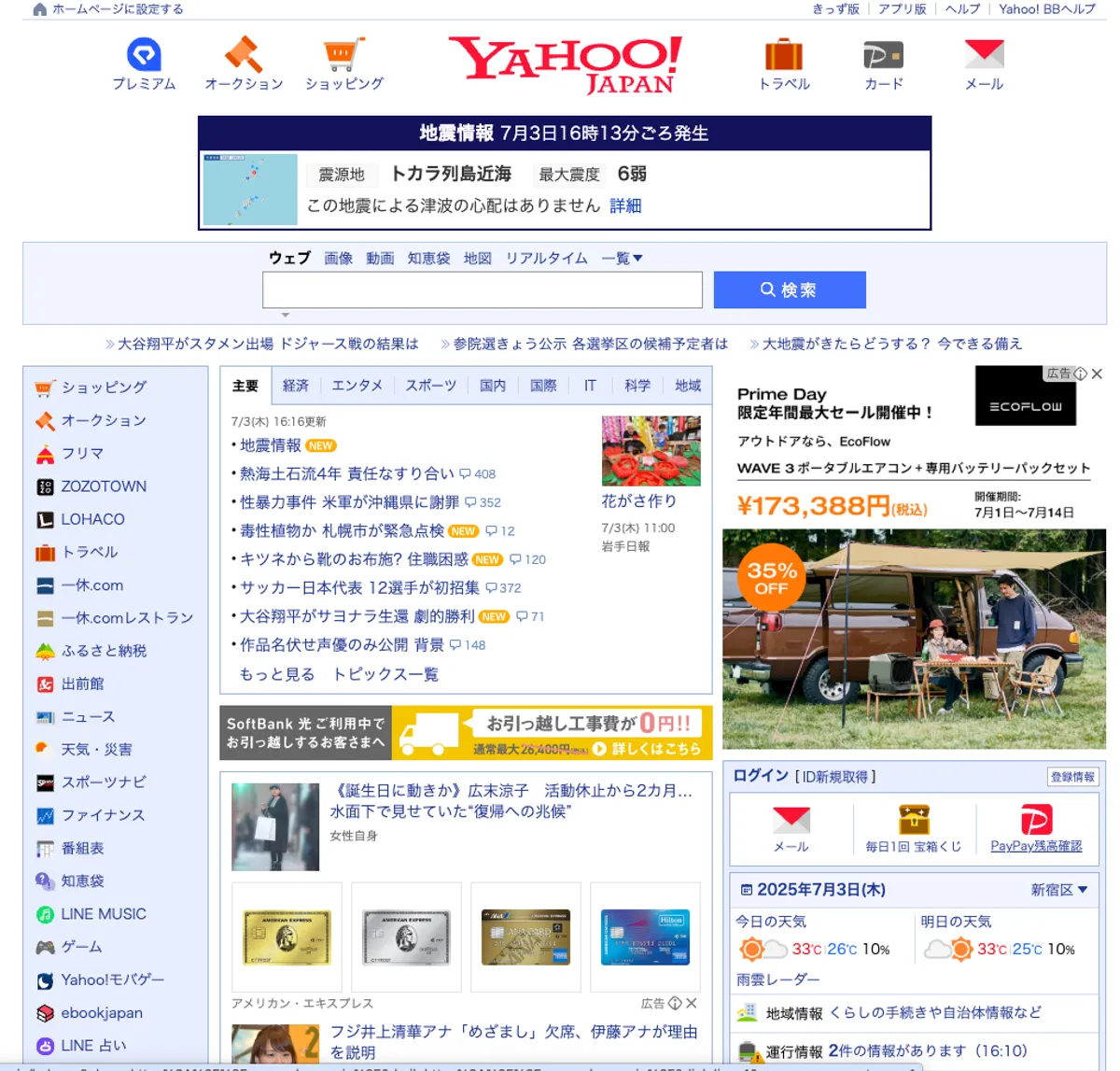Click the メール icon in login panel

(791, 820)
